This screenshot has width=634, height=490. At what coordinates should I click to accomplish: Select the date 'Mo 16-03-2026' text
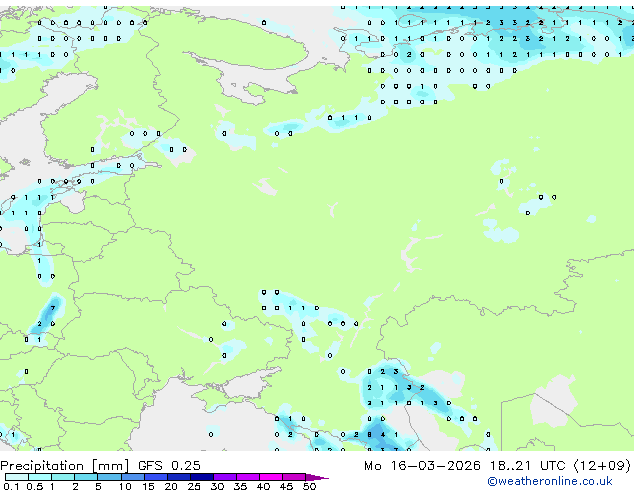click(x=422, y=466)
